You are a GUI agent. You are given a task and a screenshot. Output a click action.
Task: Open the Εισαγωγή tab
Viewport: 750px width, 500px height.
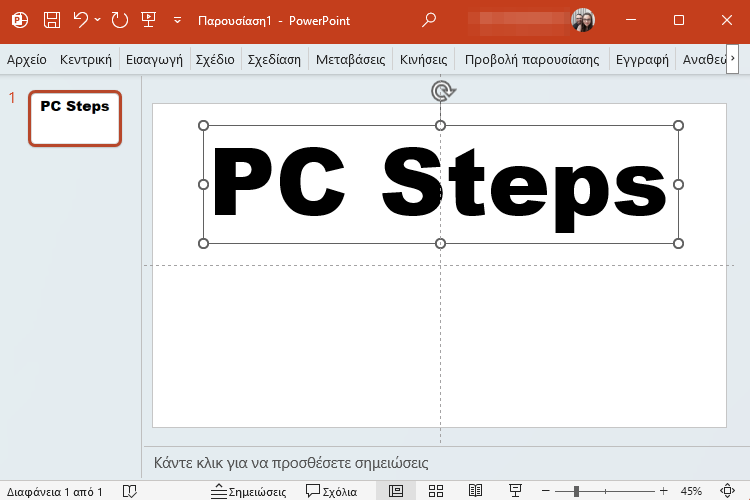coord(154,60)
